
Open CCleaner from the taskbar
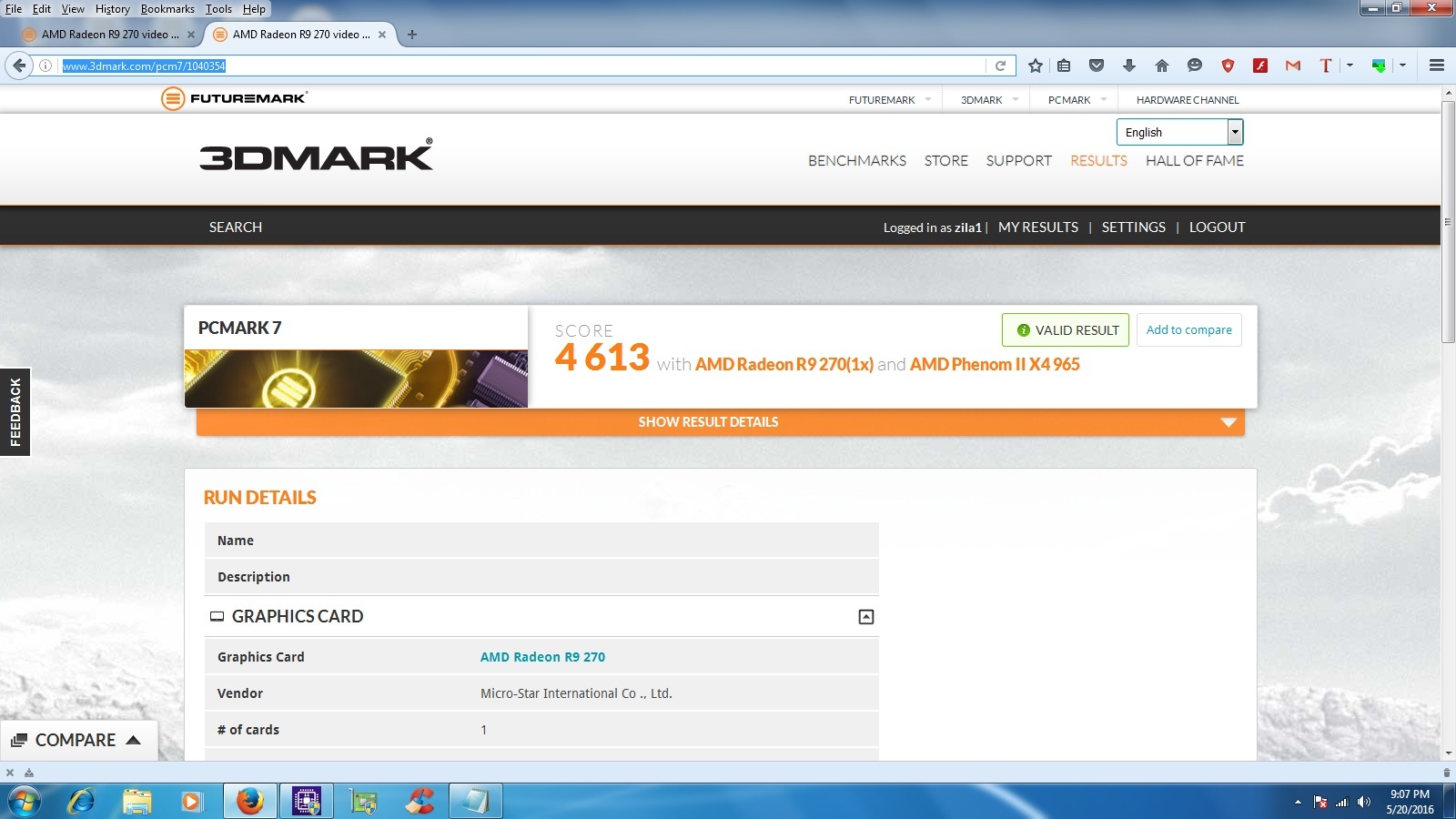(420, 802)
